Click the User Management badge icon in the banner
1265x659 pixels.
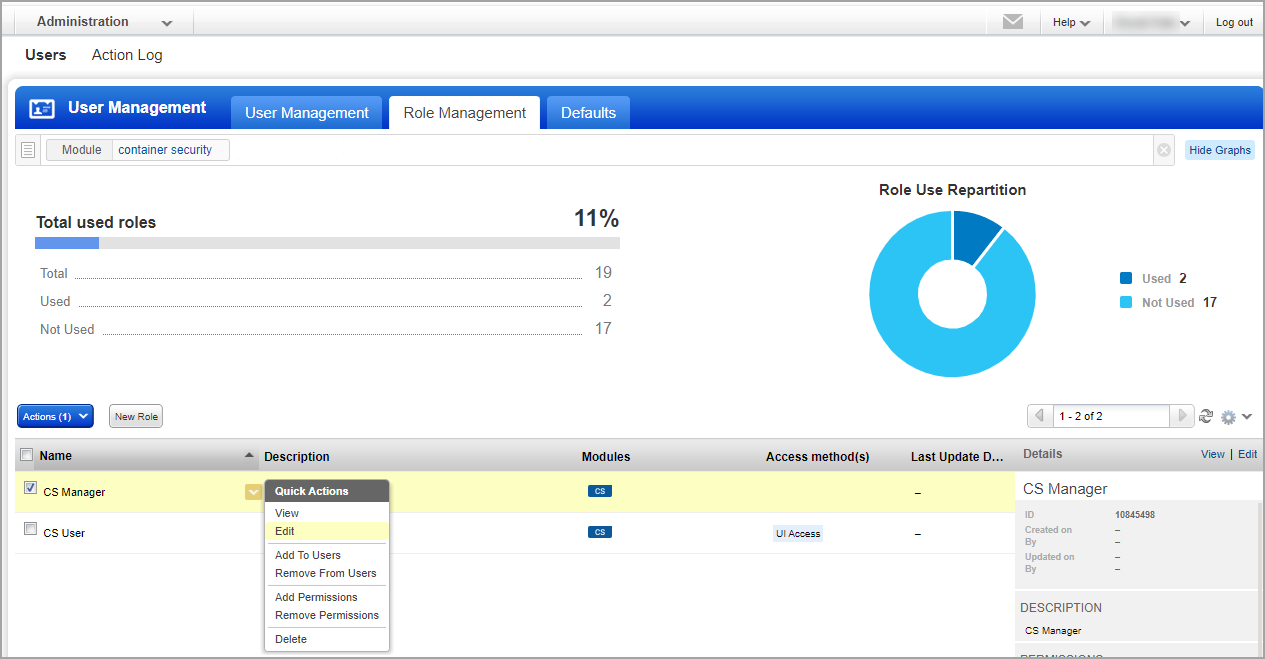(x=40, y=106)
